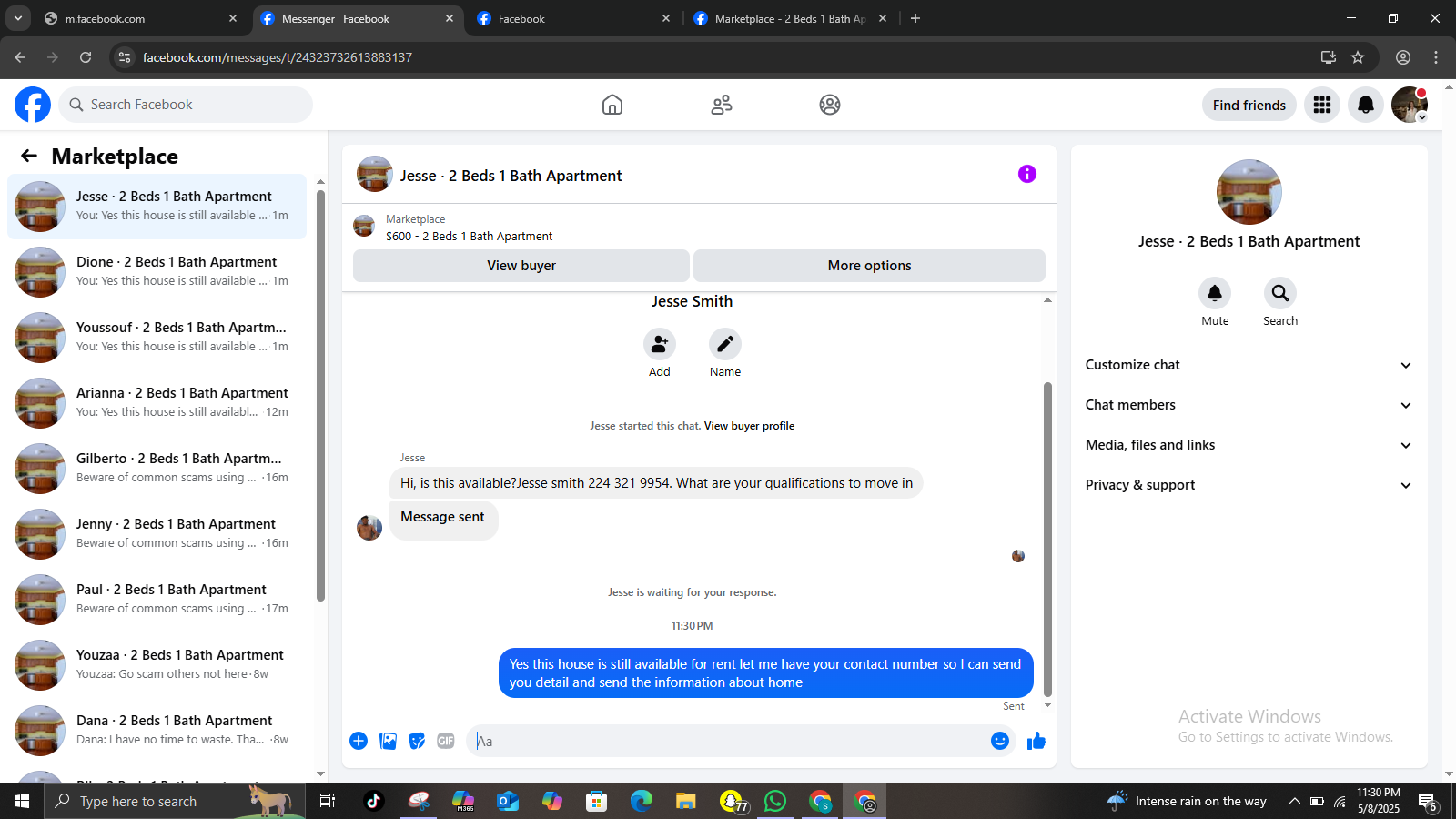Choose a GIF icon in composer

tap(446, 741)
